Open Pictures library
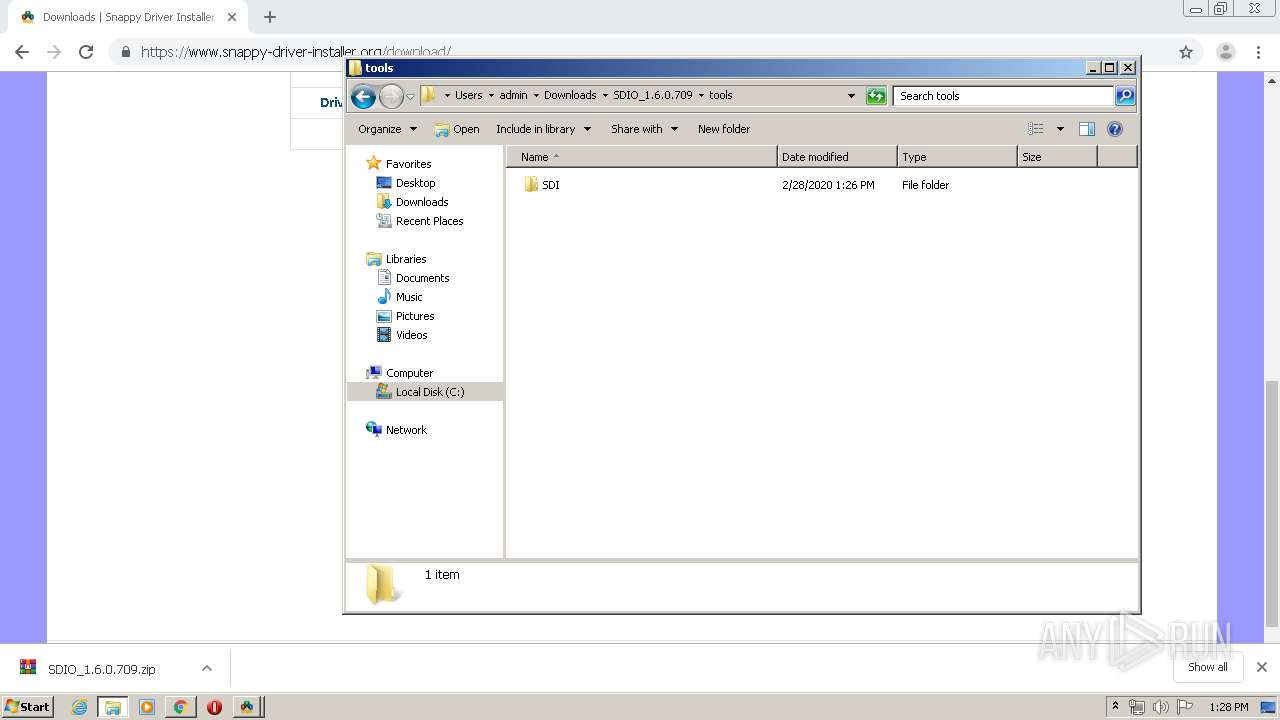The image size is (1280, 720). 405,316
